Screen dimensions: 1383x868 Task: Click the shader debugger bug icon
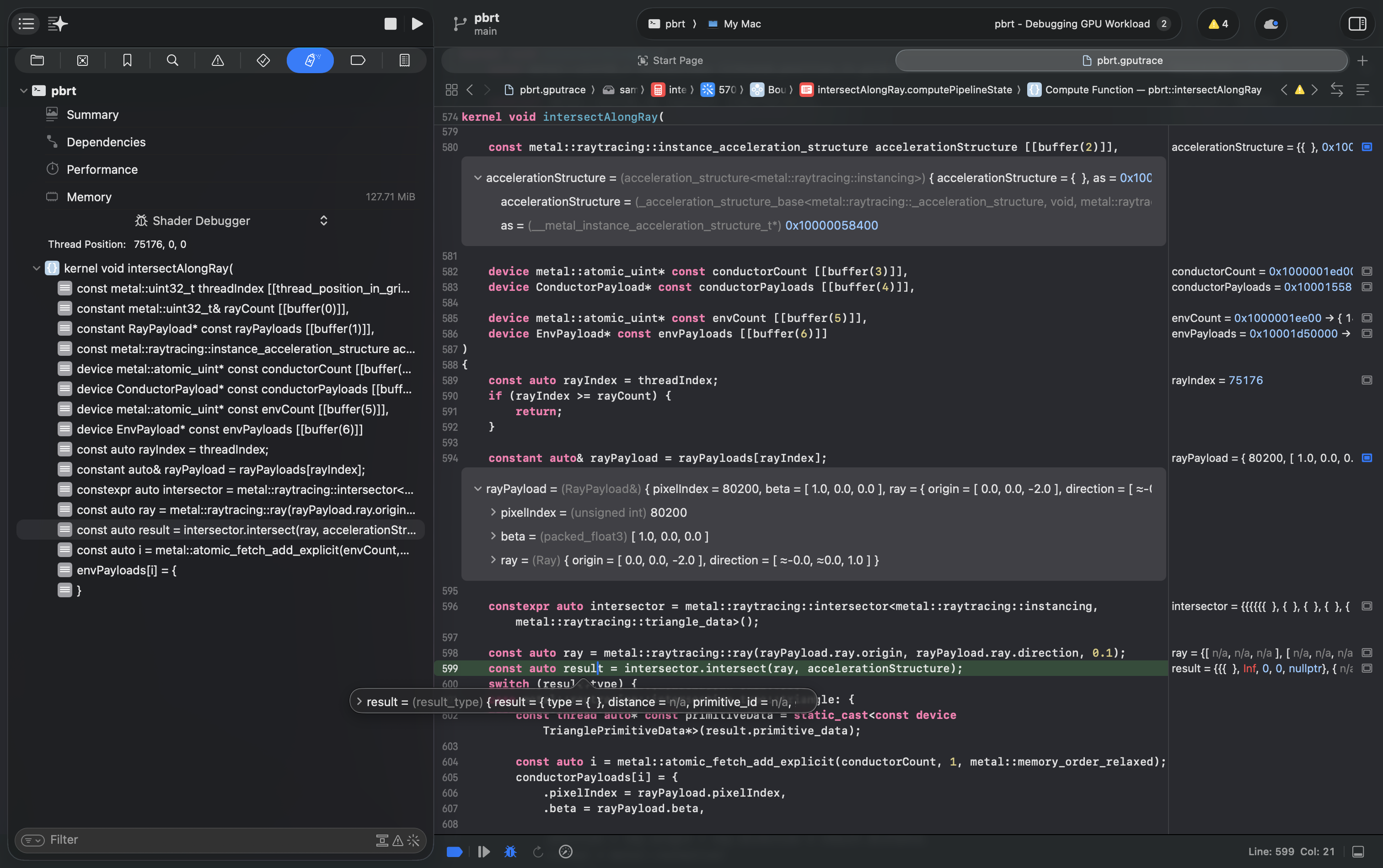pyautogui.click(x=510, y=852)
